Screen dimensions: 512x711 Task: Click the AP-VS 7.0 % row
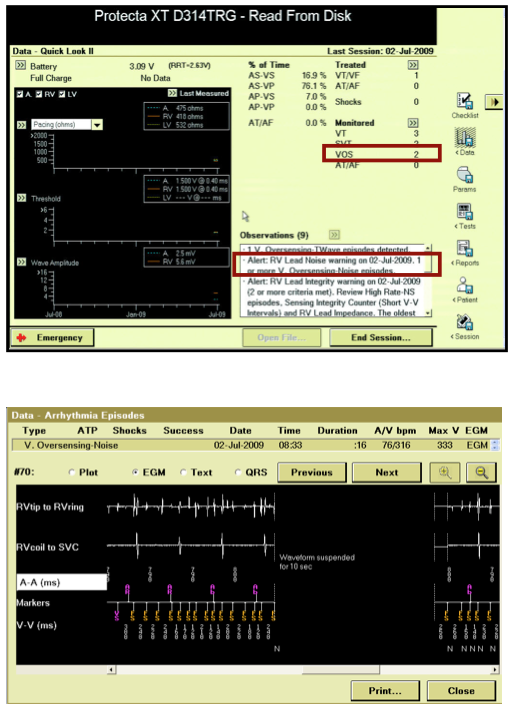coord(287,96)
